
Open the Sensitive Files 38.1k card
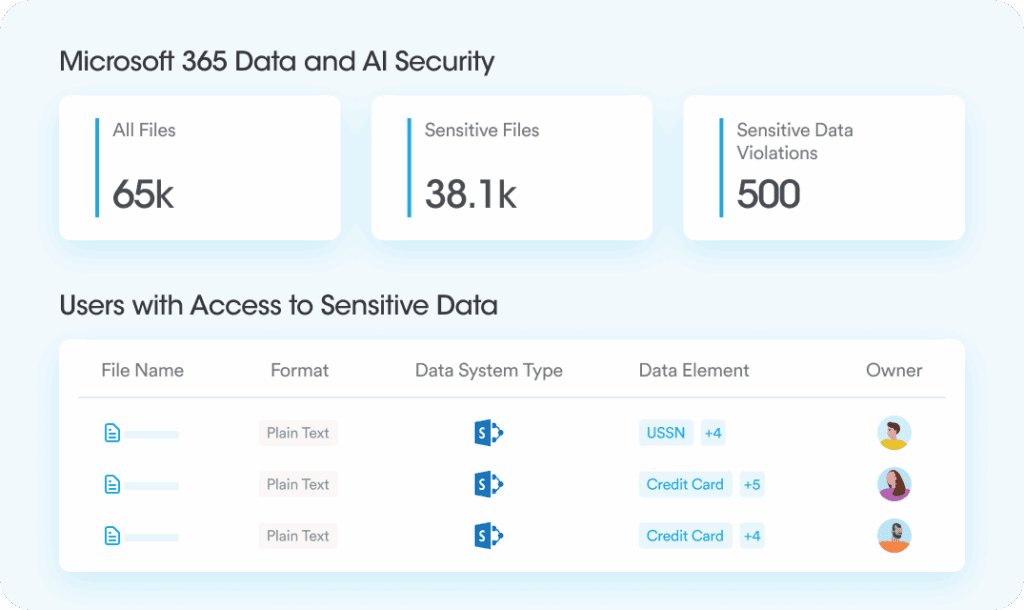[512, 168]
